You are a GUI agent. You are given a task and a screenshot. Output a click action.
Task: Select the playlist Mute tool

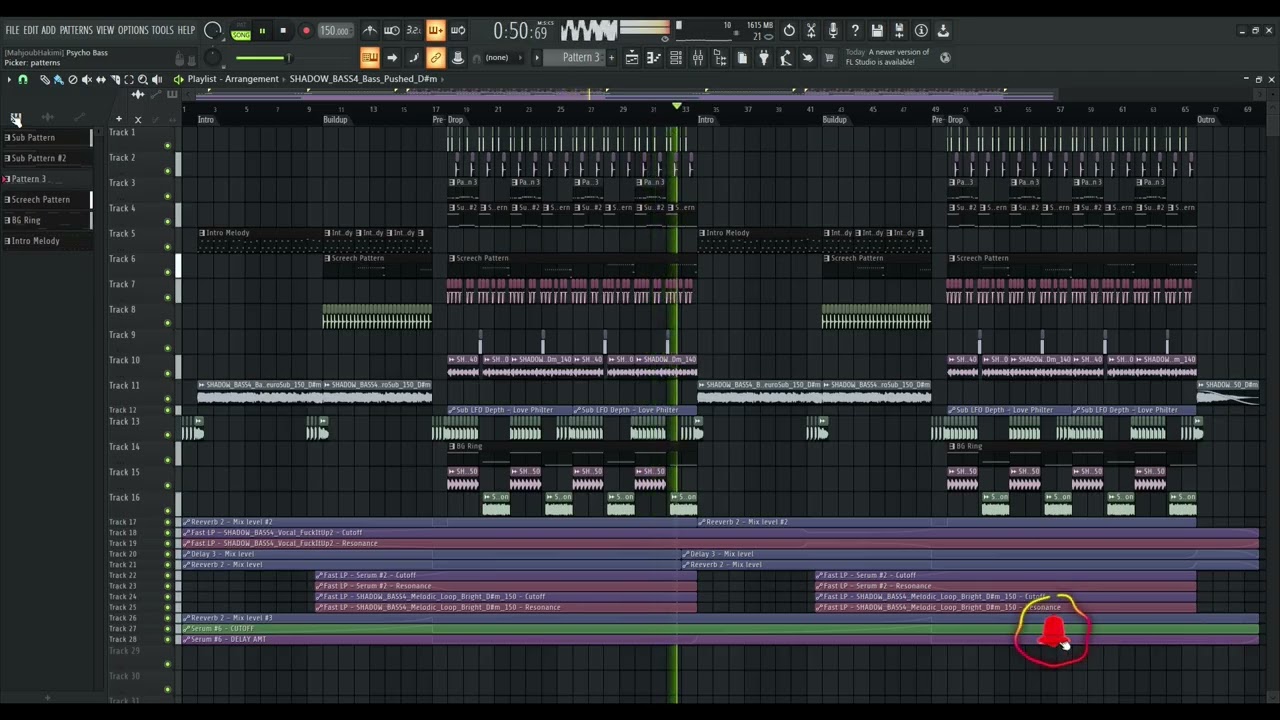pos(86,79)
